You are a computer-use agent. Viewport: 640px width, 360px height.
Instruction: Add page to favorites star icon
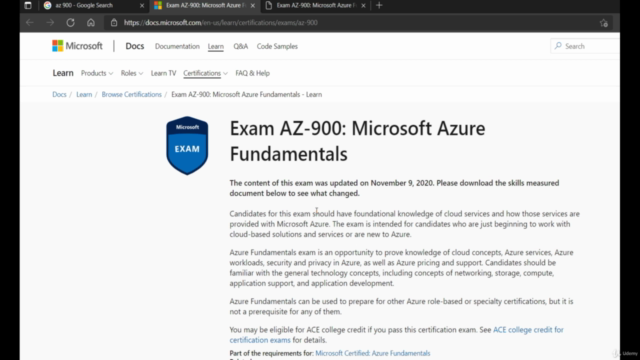pos(604,23)
